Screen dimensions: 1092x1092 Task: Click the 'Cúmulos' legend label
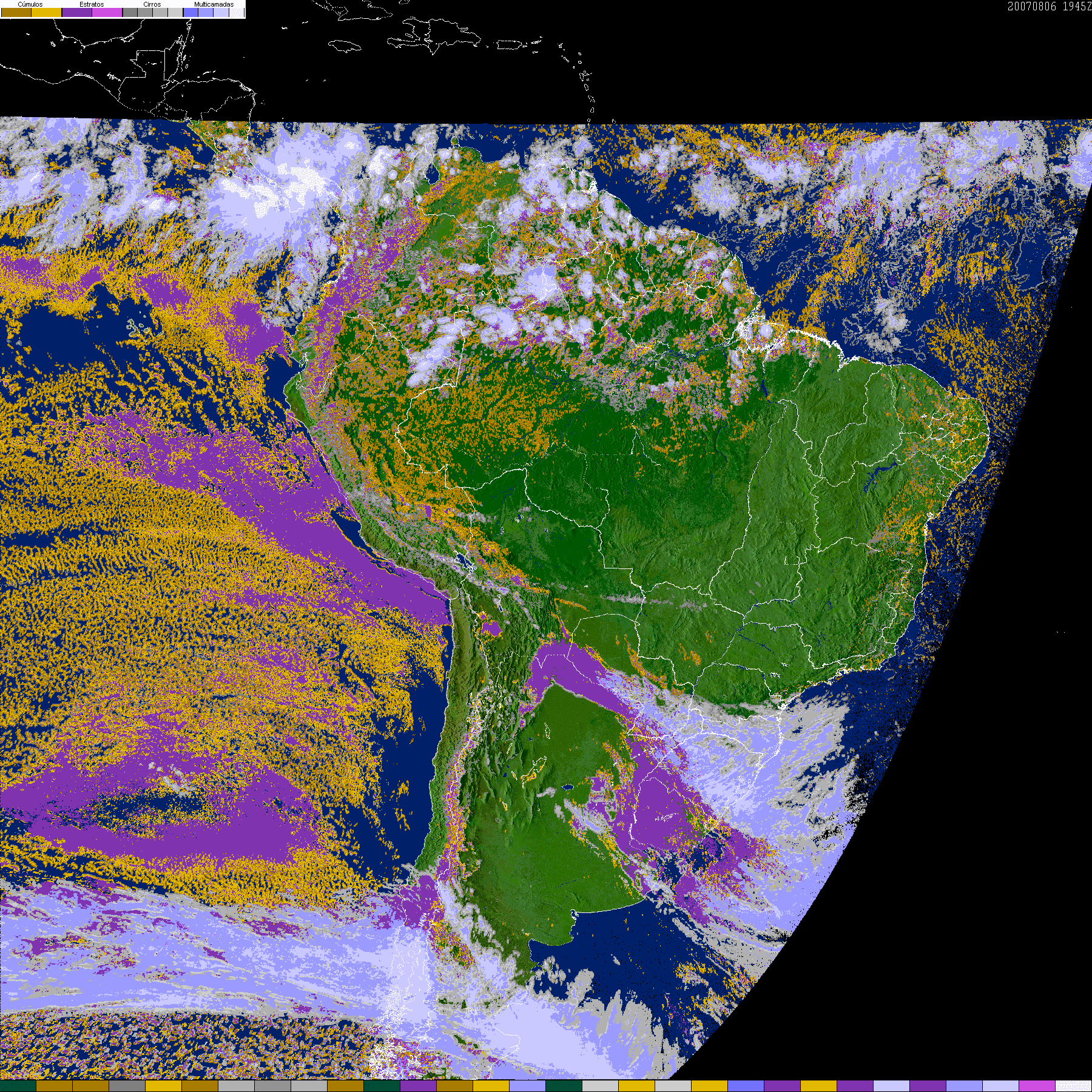30,4
